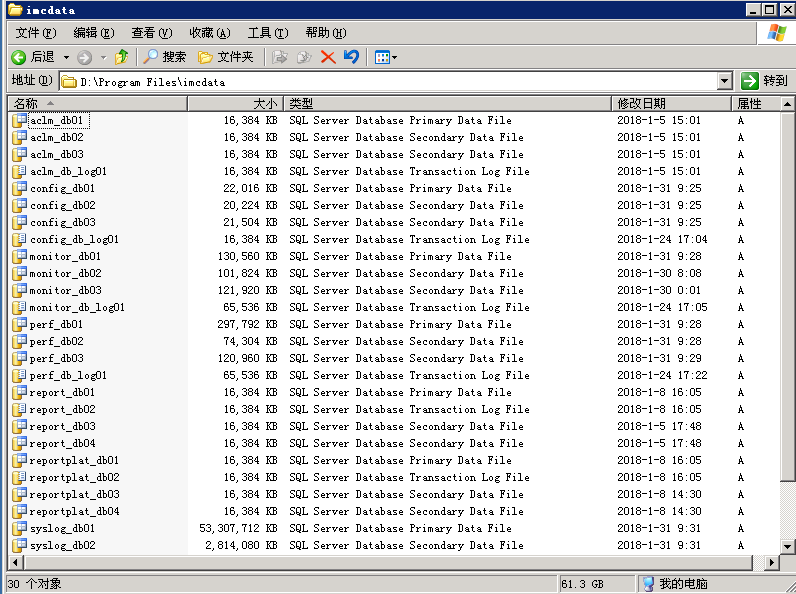Click the perf_db02 file name
Screen dimensions: 796x594
(56, 341)
